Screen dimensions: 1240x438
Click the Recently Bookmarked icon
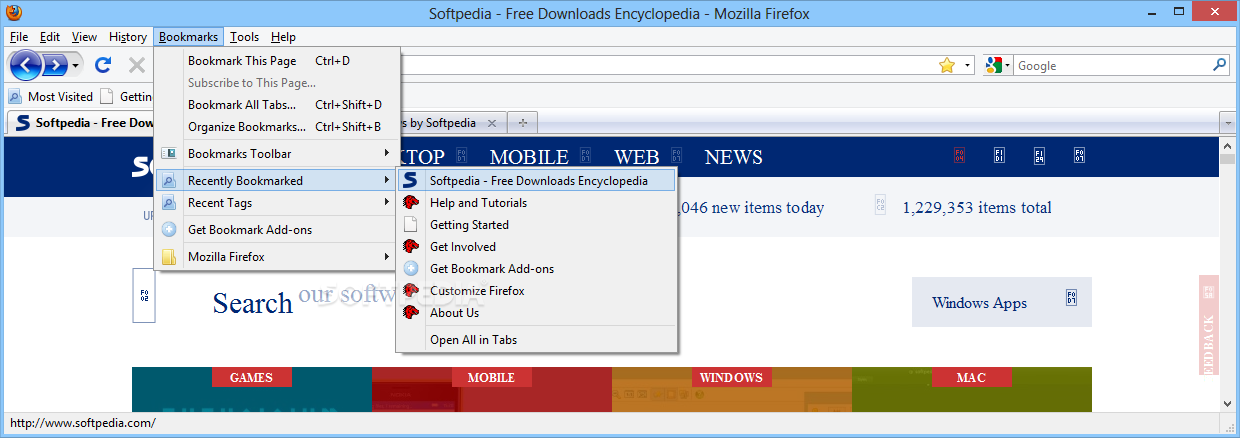point(169,181)
